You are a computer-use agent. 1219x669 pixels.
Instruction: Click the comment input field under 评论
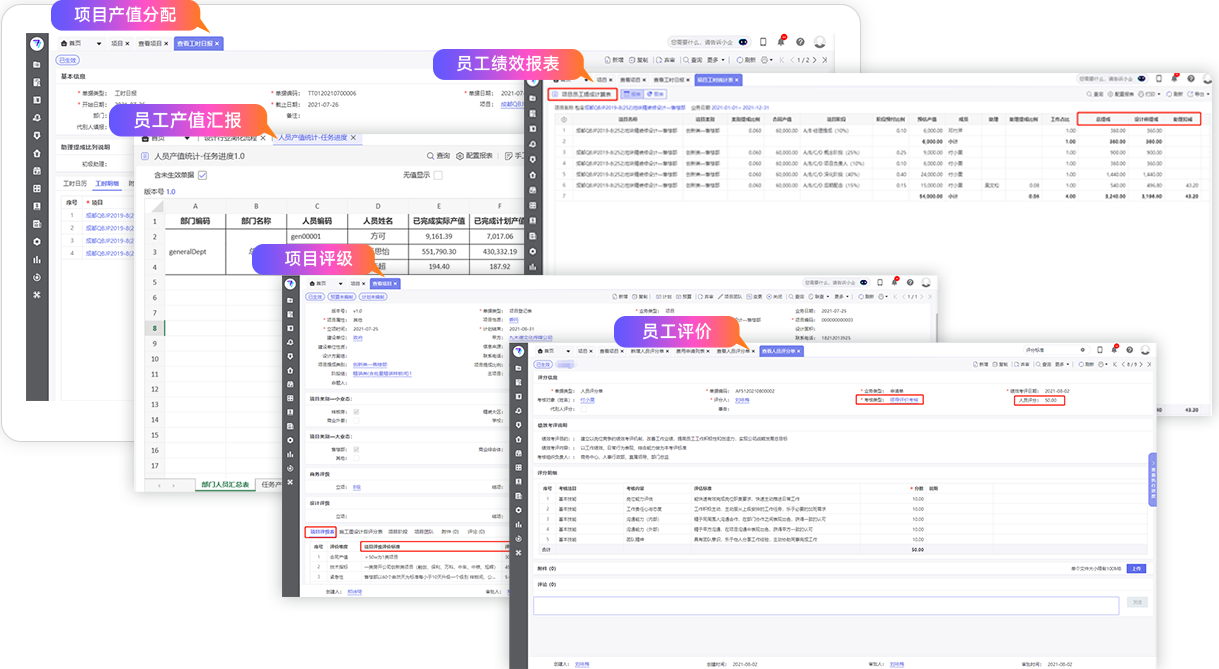tap(825, 605)
